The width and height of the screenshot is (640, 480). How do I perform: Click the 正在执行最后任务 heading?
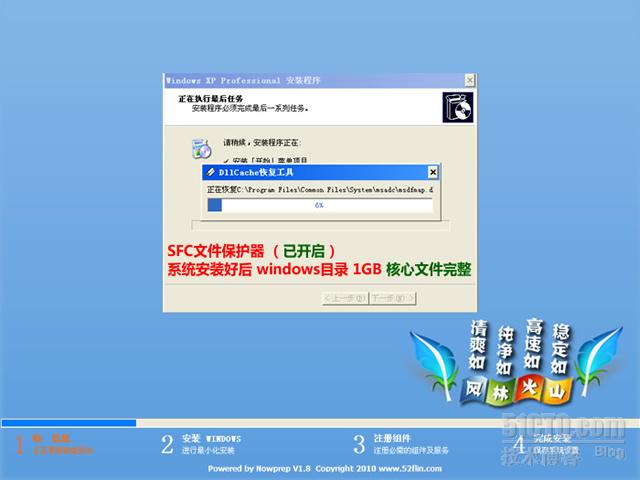pyautogui.click(x=211, y=99)
